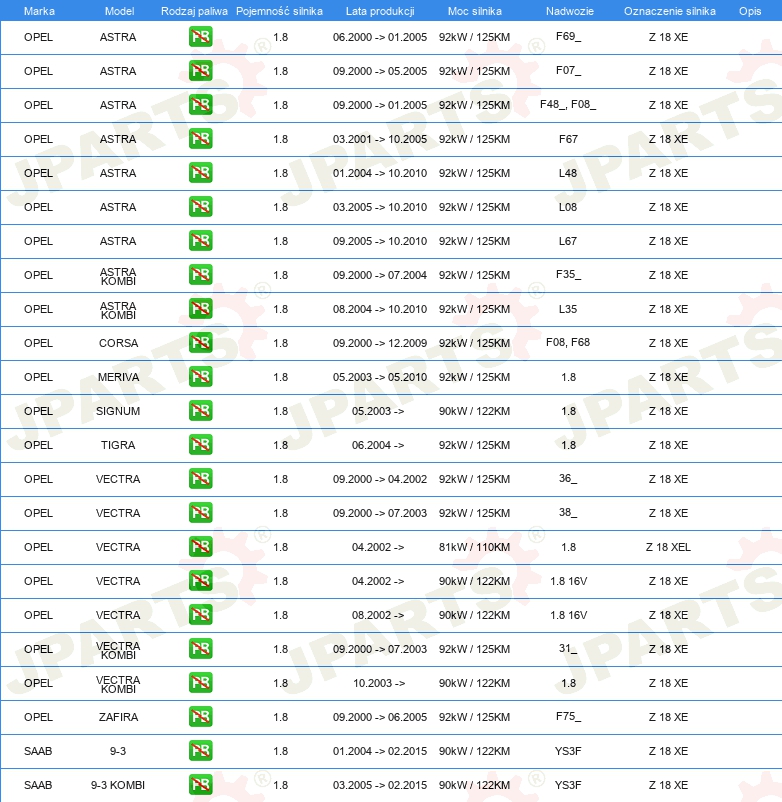
Task: Click fuel icon in the Z 18 XEL row
Action: [x=200, y=547]
